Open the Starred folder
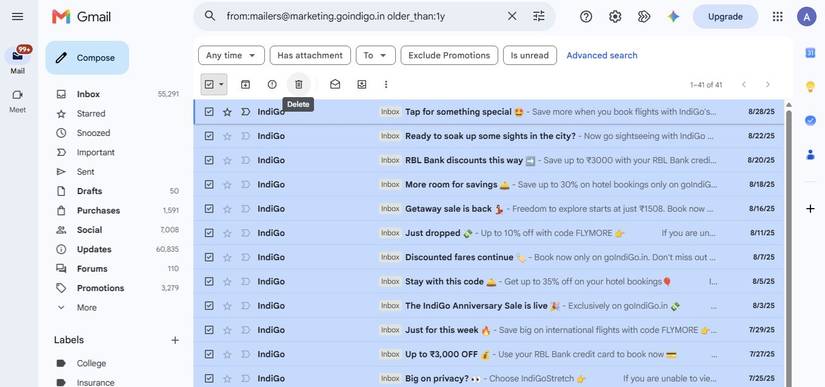 [x=90, y=114]
